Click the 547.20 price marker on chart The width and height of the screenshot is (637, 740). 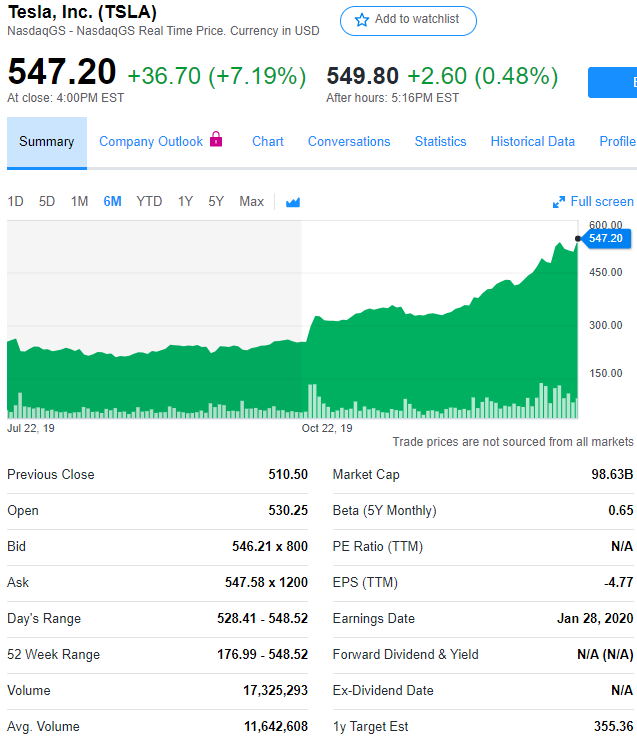pyautogui.click(x=605, y=238)
